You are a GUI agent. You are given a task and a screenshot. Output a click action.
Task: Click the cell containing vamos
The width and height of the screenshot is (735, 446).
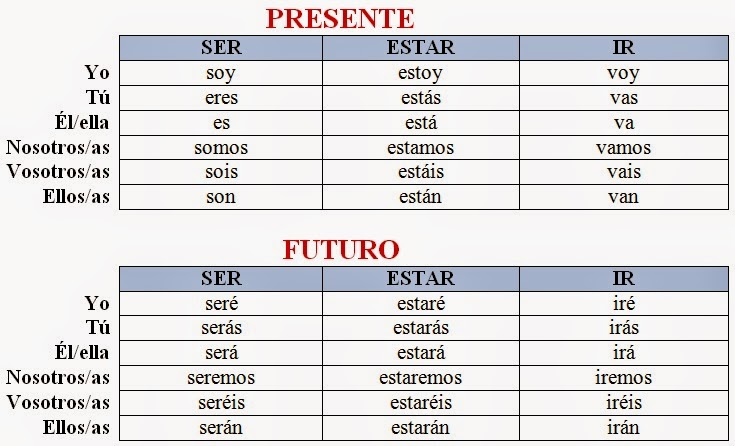(623, 148)
